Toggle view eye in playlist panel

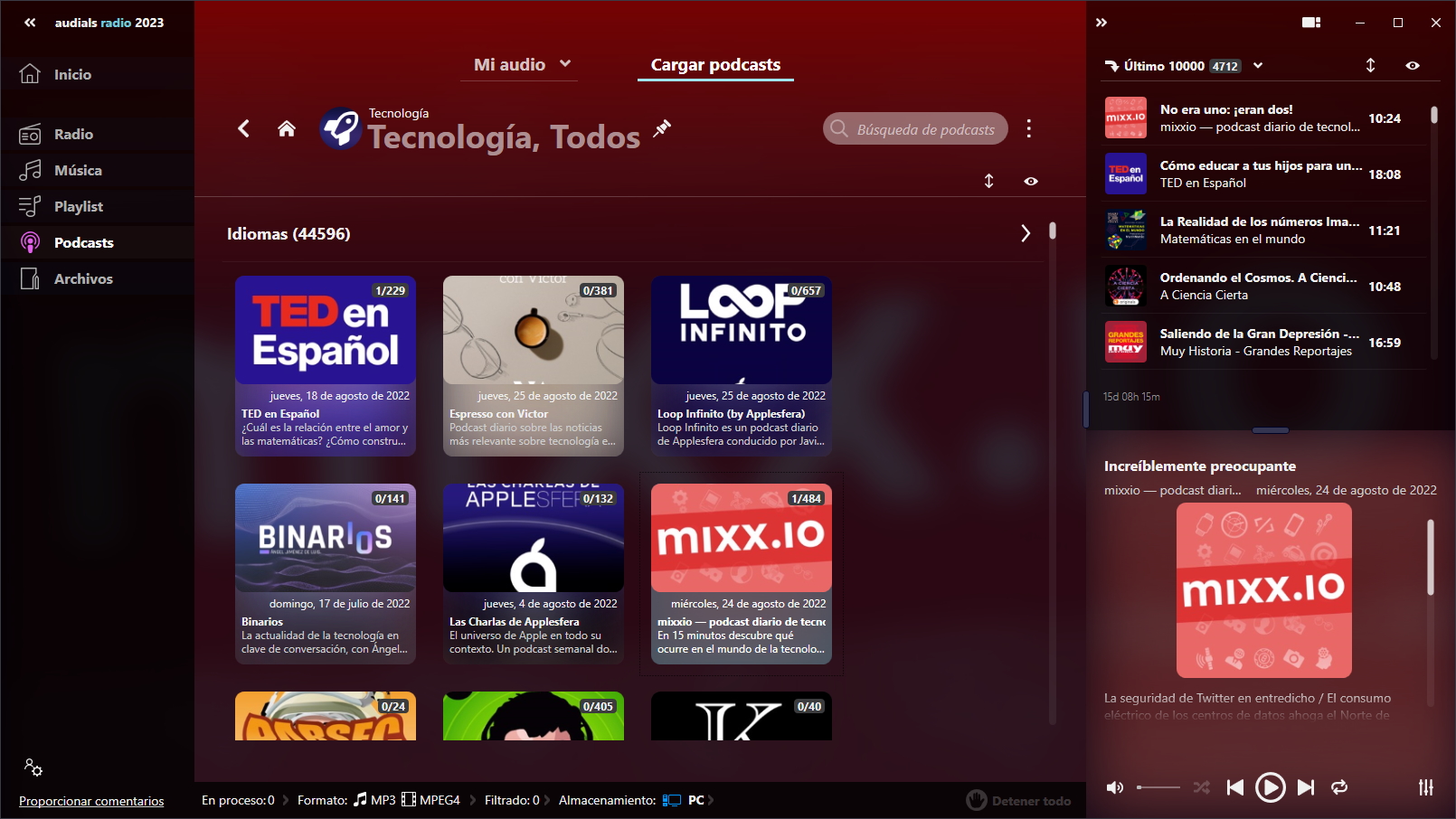[x=1413, y=65]
